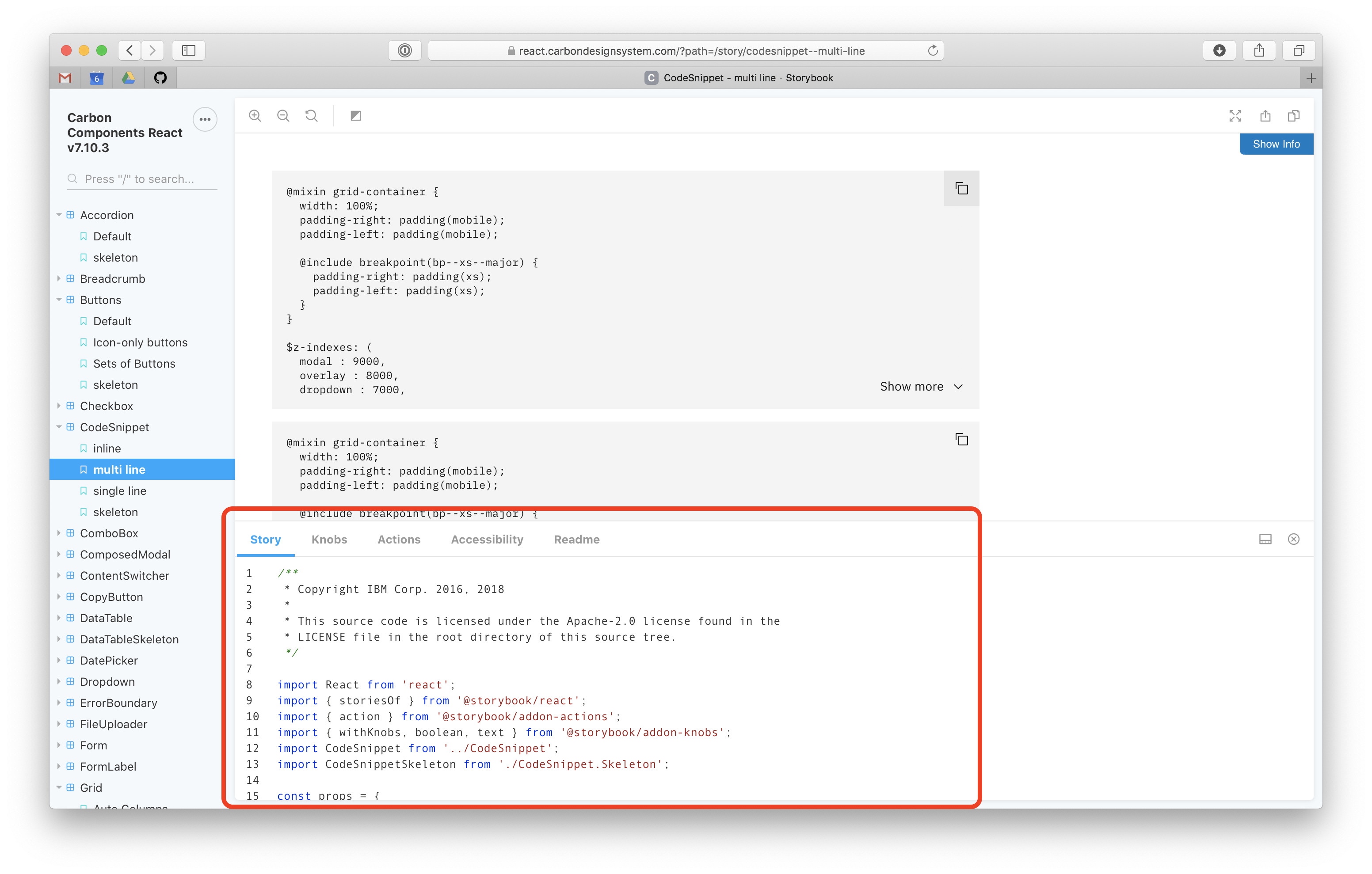
Task: Open the sidebar options menu
Action: [x=205, y=119]
